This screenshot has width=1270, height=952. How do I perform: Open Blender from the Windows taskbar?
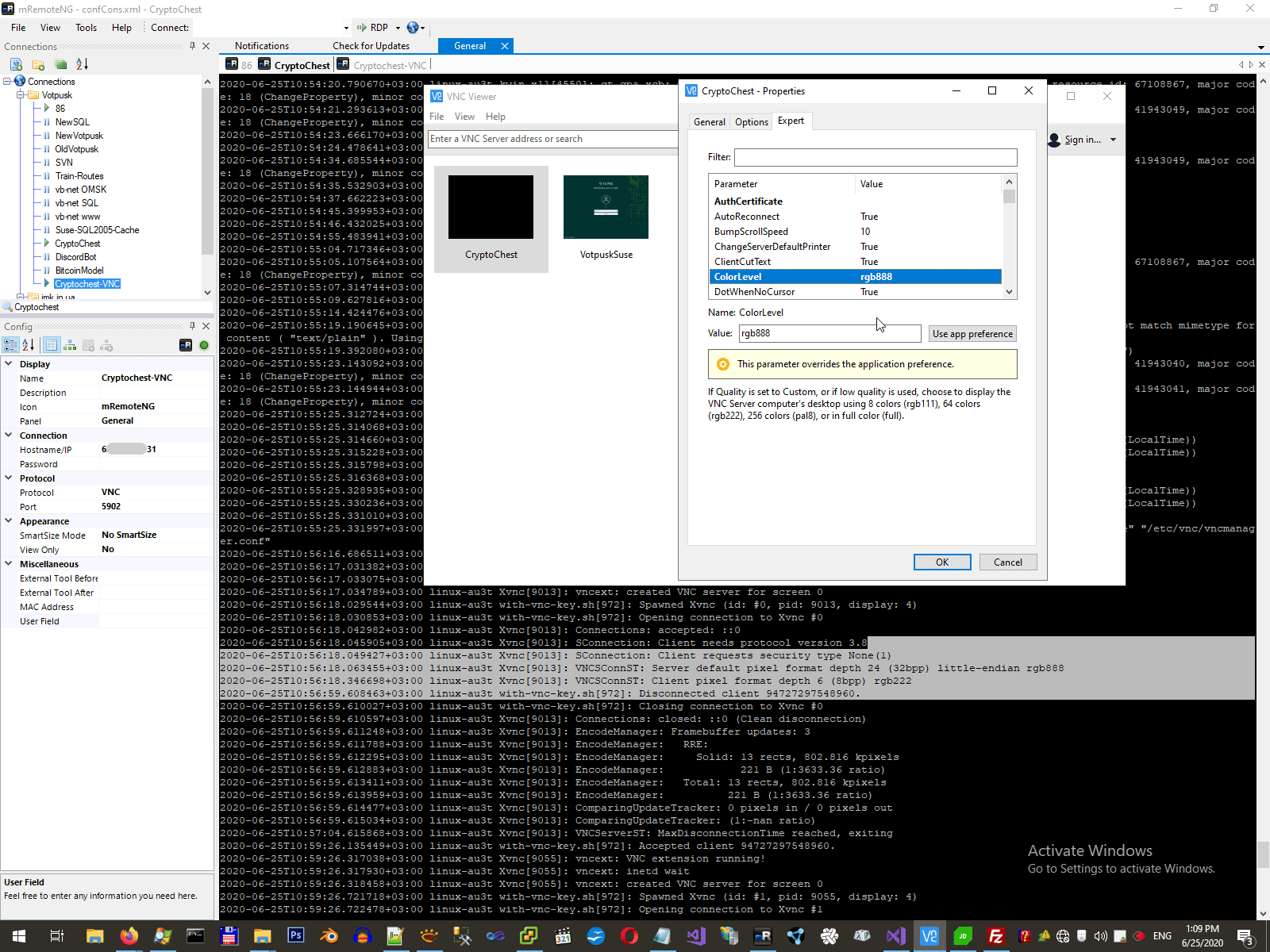point(329,936)
